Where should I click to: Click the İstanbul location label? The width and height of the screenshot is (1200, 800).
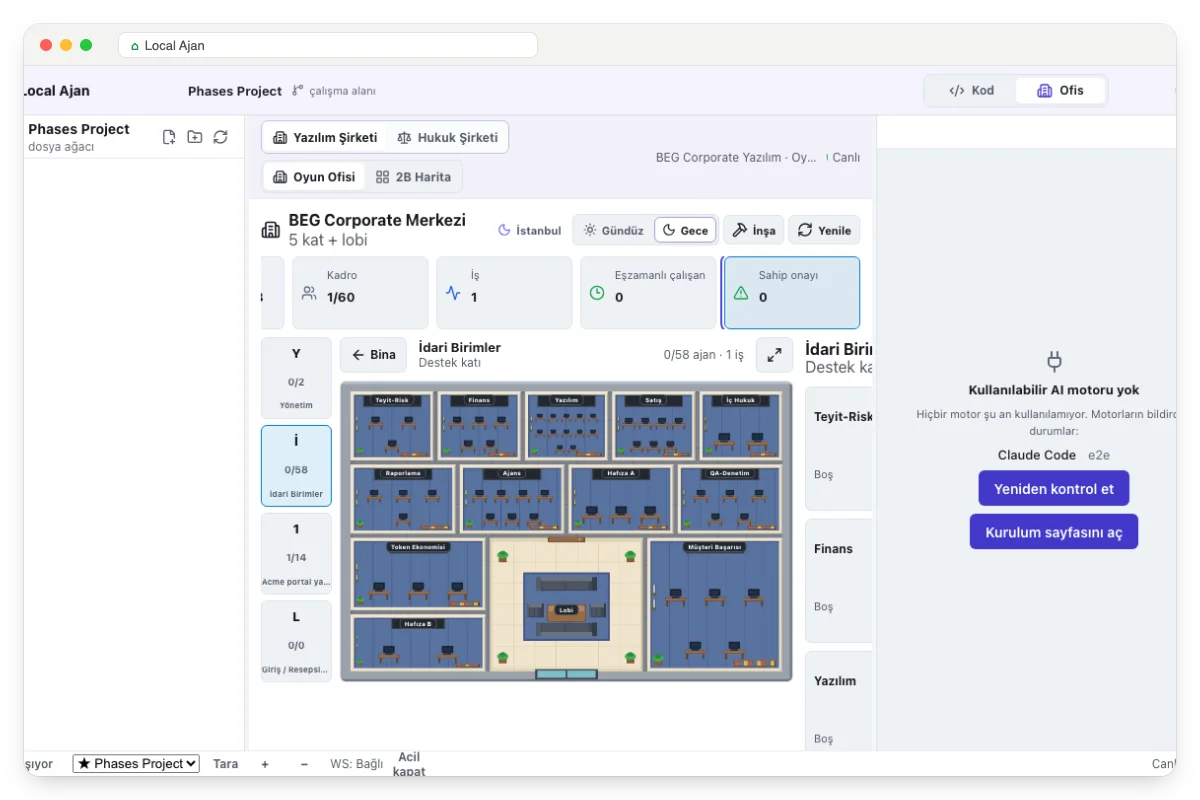point(530,230)
